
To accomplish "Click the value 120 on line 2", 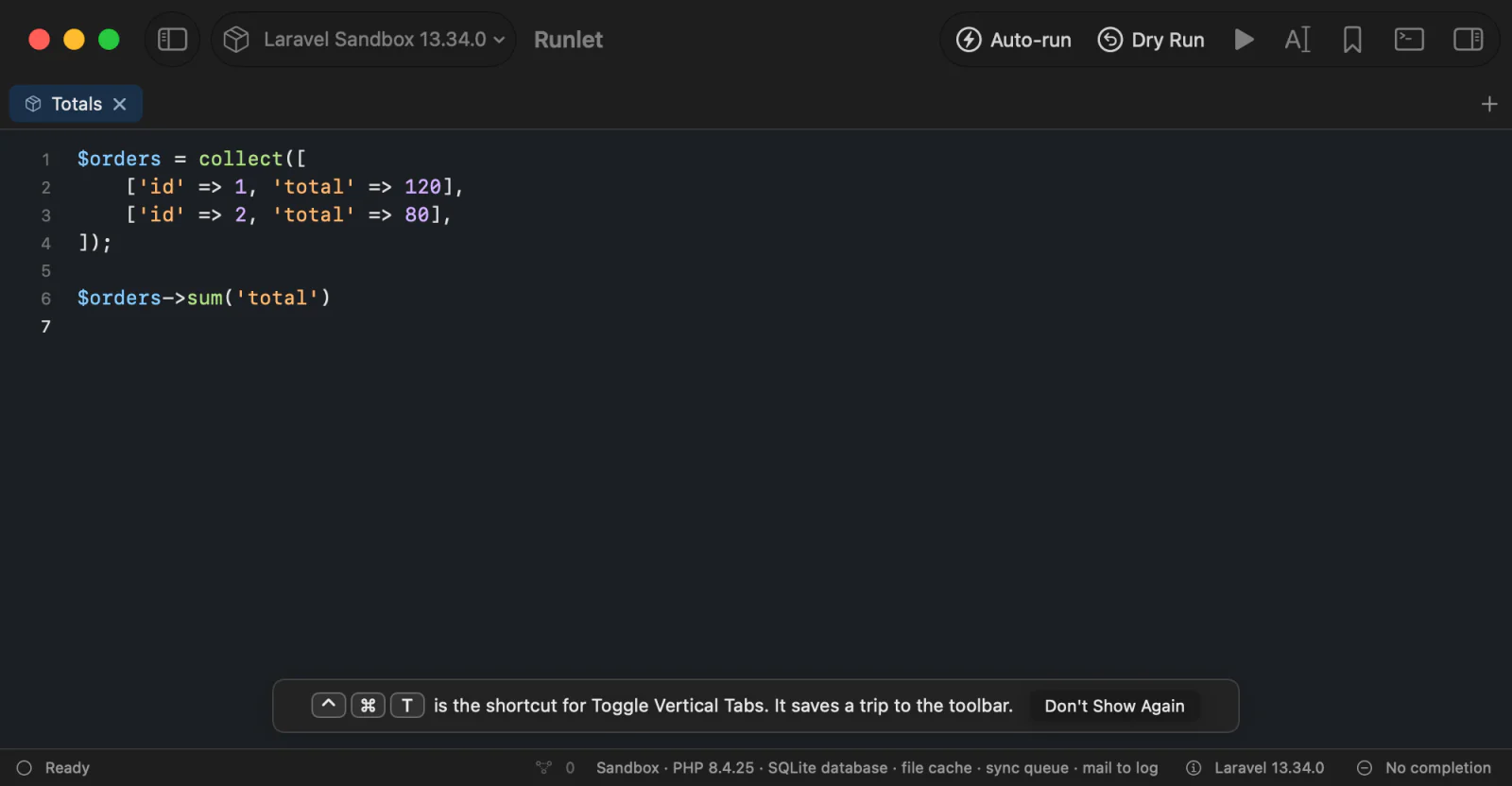I will tap(422, 187).
